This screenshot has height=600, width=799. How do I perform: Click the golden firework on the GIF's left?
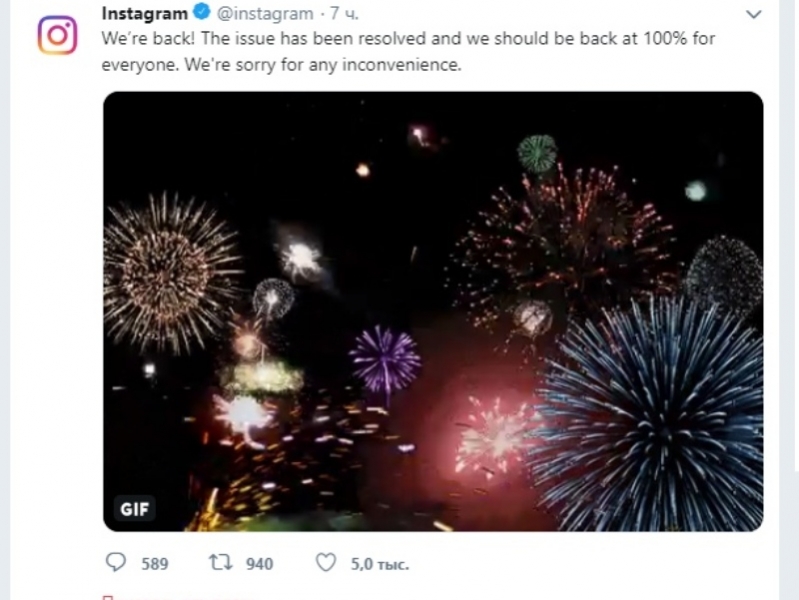tap(168, 270)
